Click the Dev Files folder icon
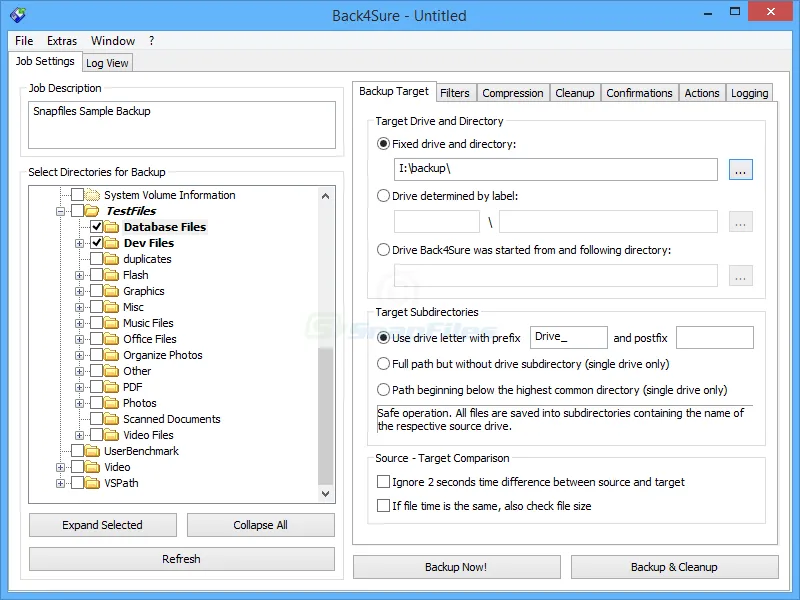Screen dimensions: 800x600 pos(111,243)
